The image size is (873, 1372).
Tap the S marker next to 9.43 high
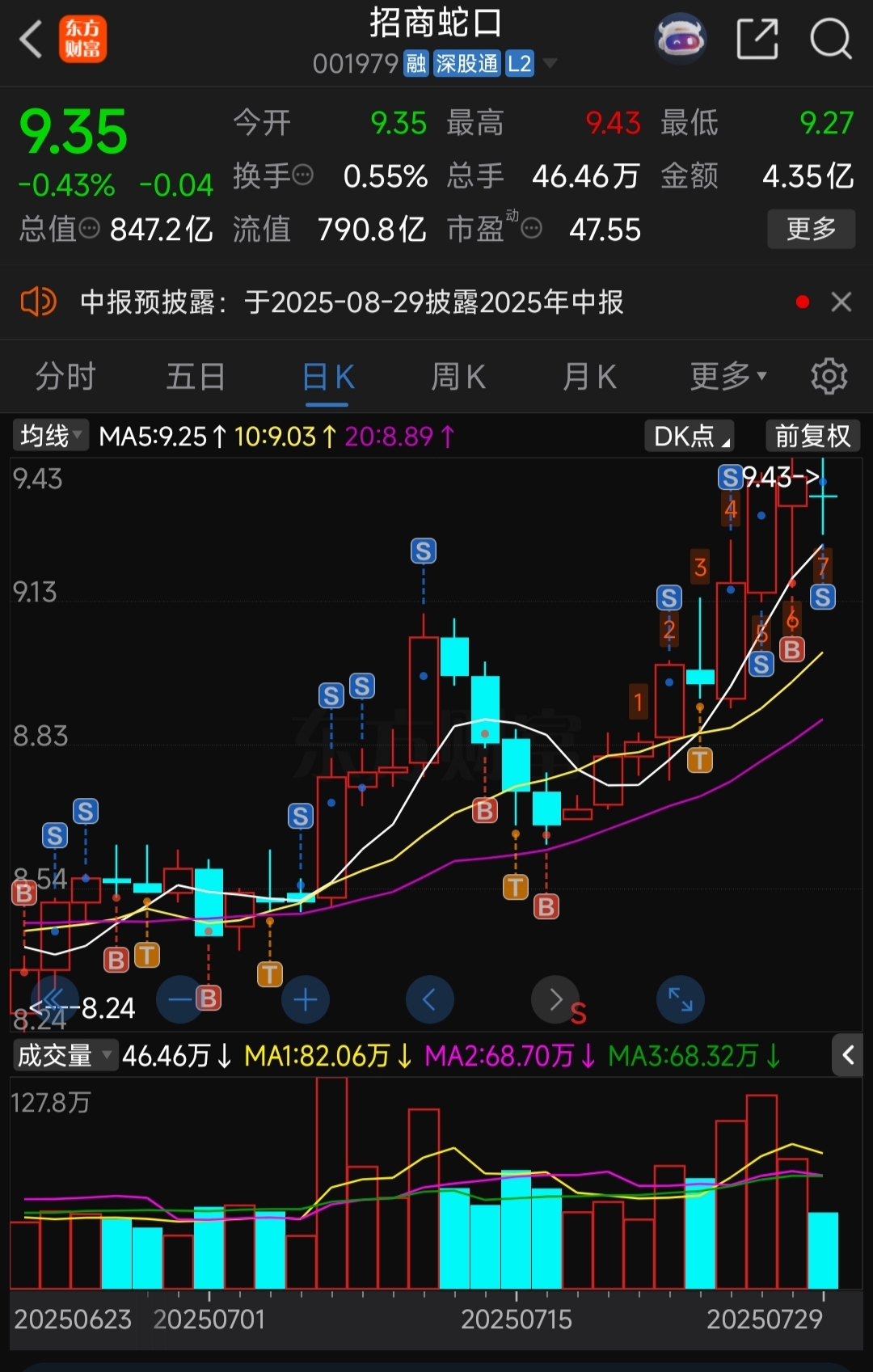point(731,477)
